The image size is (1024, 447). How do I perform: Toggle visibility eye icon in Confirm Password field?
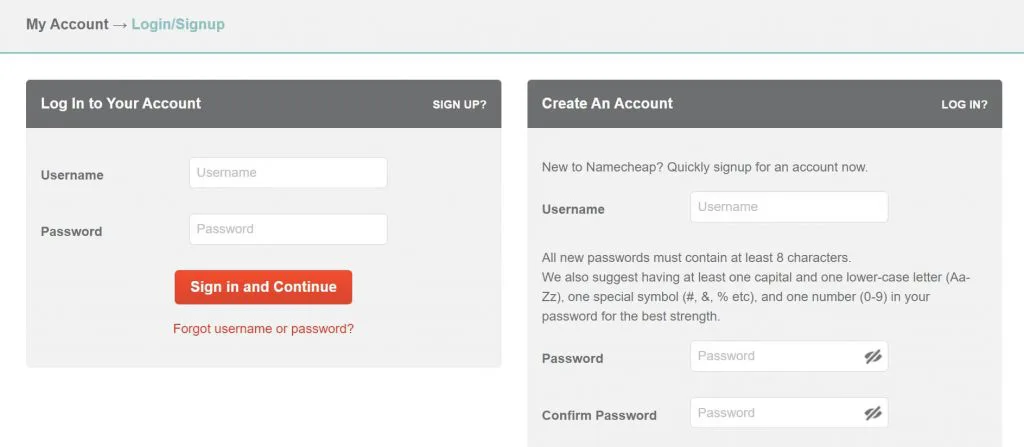coord(873,413)
